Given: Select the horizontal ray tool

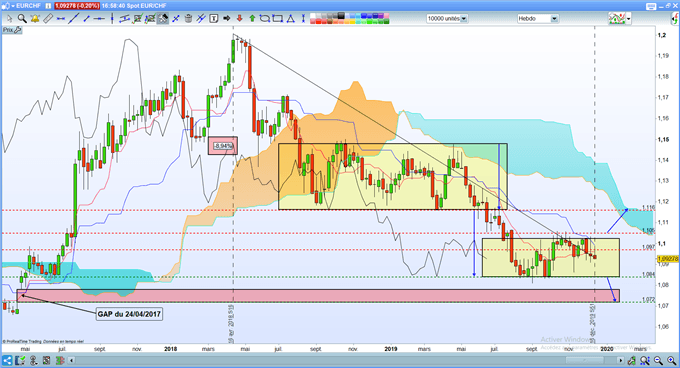Looking at the screenshot, I should (x=99, y=19).
